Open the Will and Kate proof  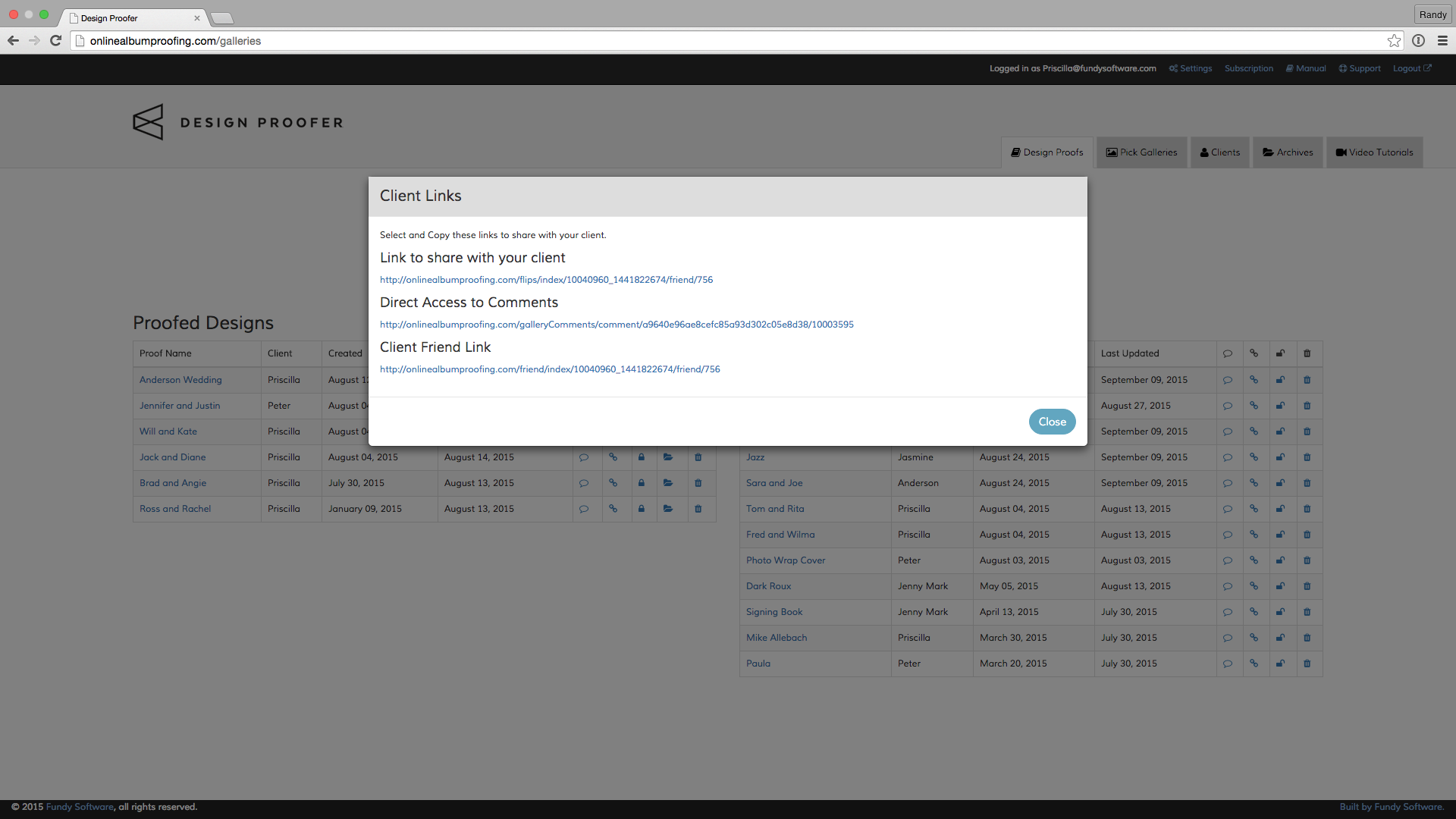(x=168, y=431)
